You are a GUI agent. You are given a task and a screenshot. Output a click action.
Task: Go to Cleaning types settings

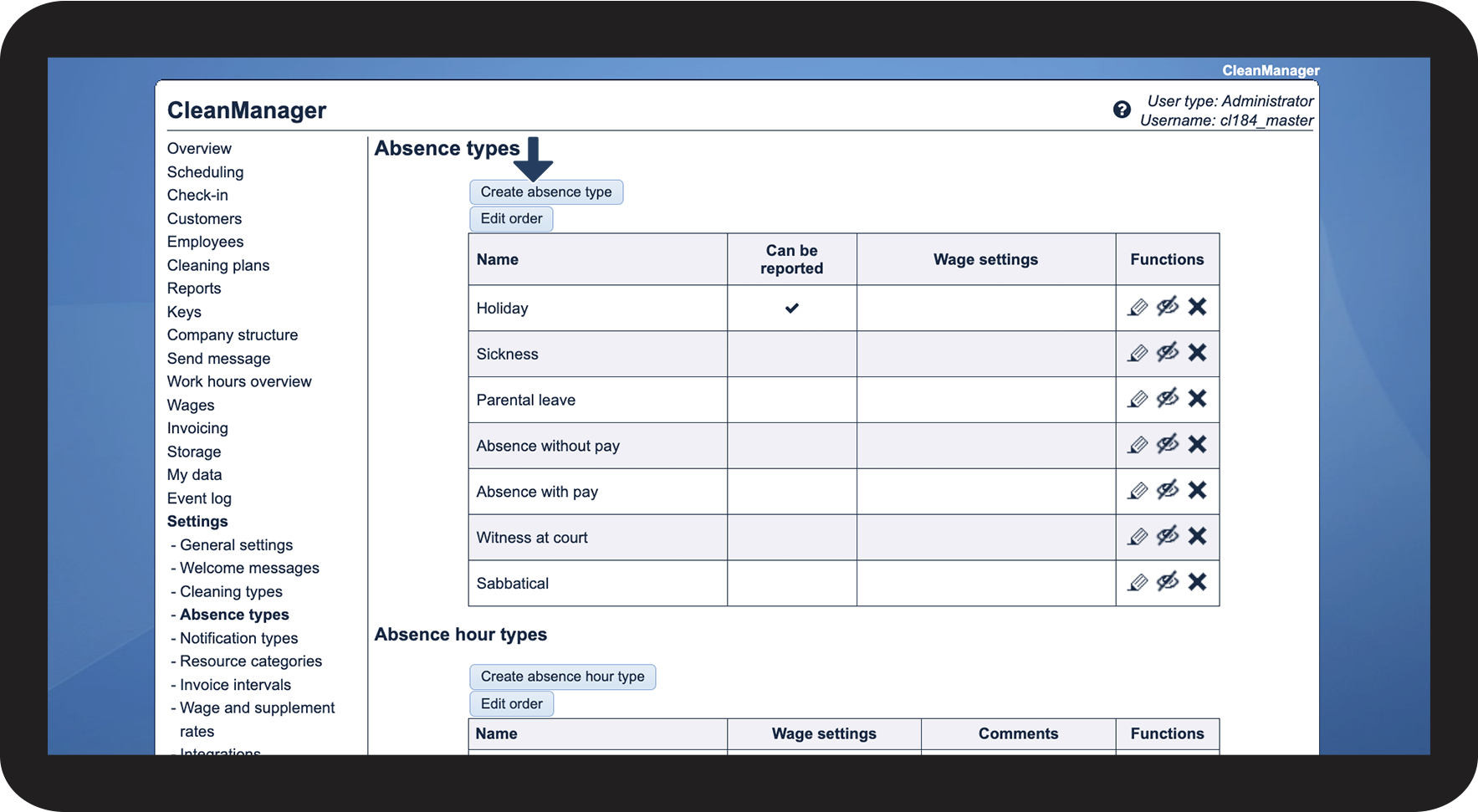pos(231,591)
